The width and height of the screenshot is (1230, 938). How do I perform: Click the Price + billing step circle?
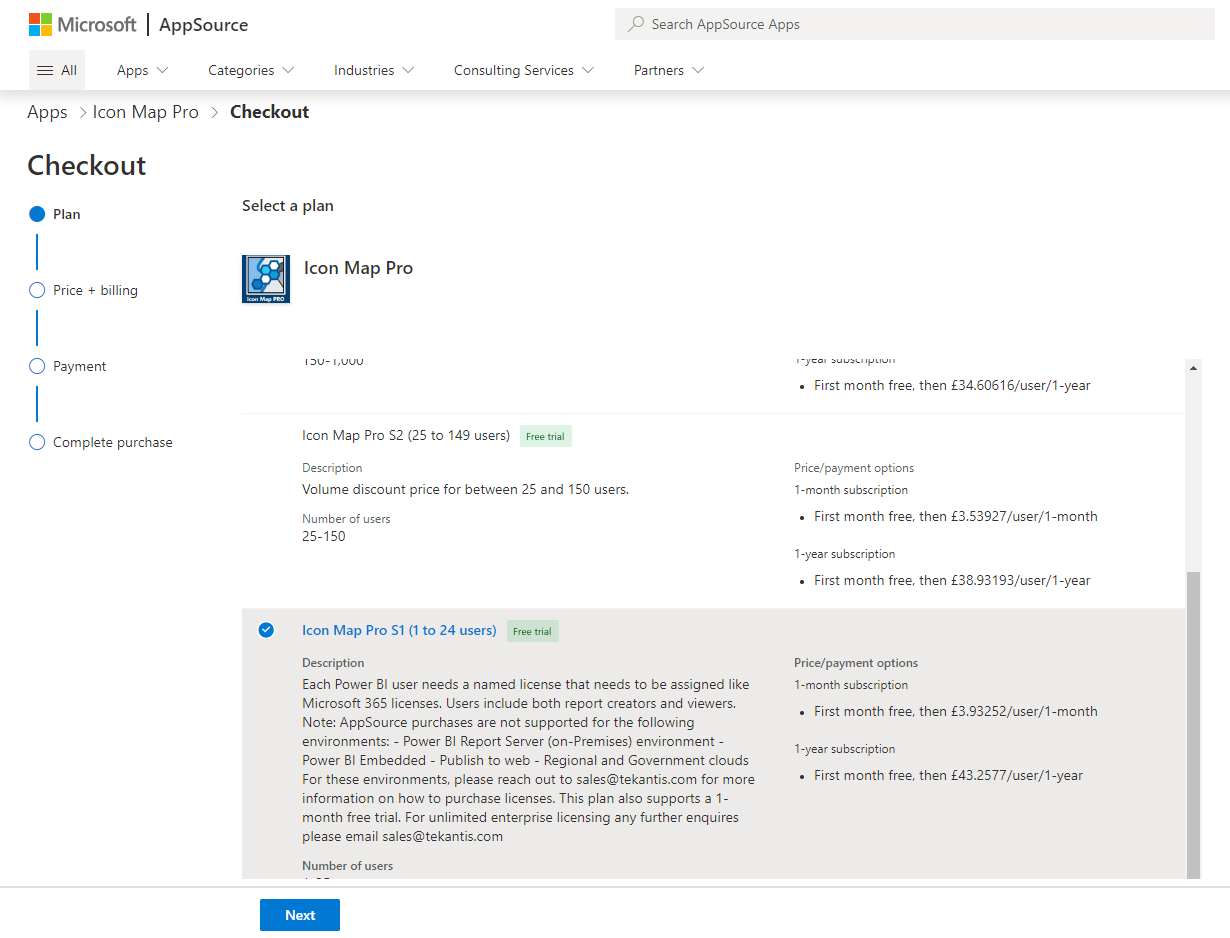click(x=37, y=290)
